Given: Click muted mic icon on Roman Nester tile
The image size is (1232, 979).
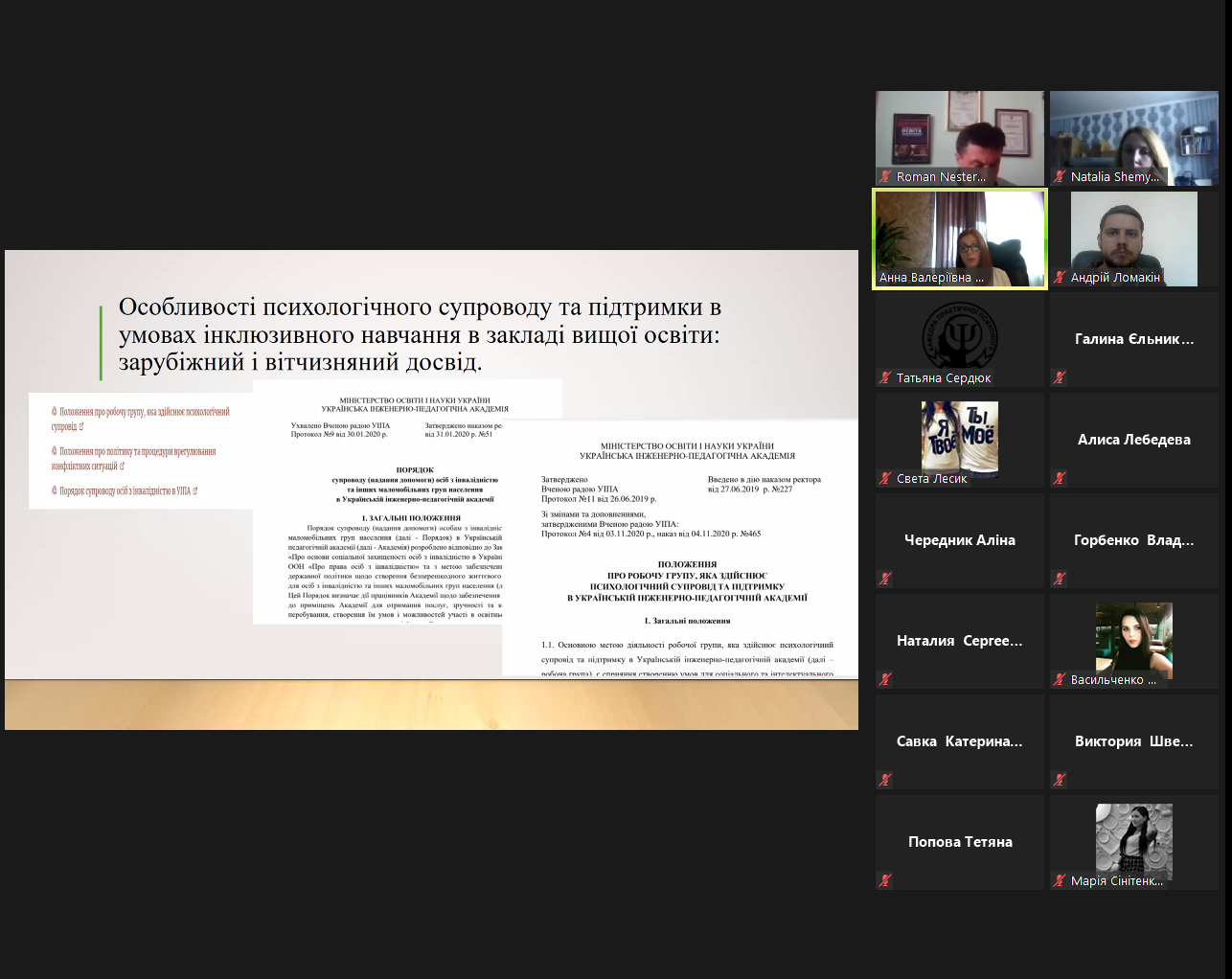Looking at the screenshot, I should (885, 176).
